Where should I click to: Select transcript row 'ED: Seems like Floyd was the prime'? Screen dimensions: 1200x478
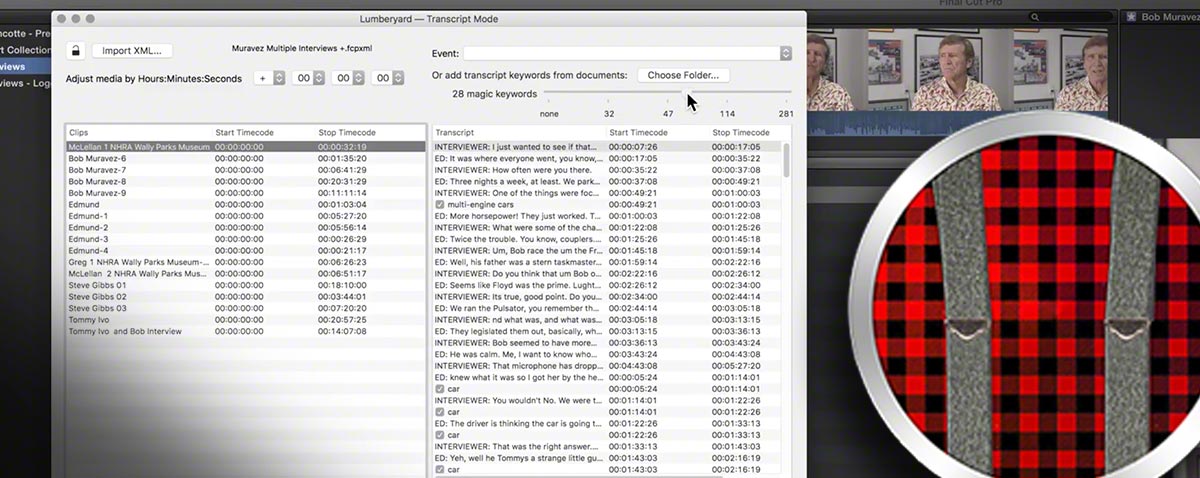point(606,285)
